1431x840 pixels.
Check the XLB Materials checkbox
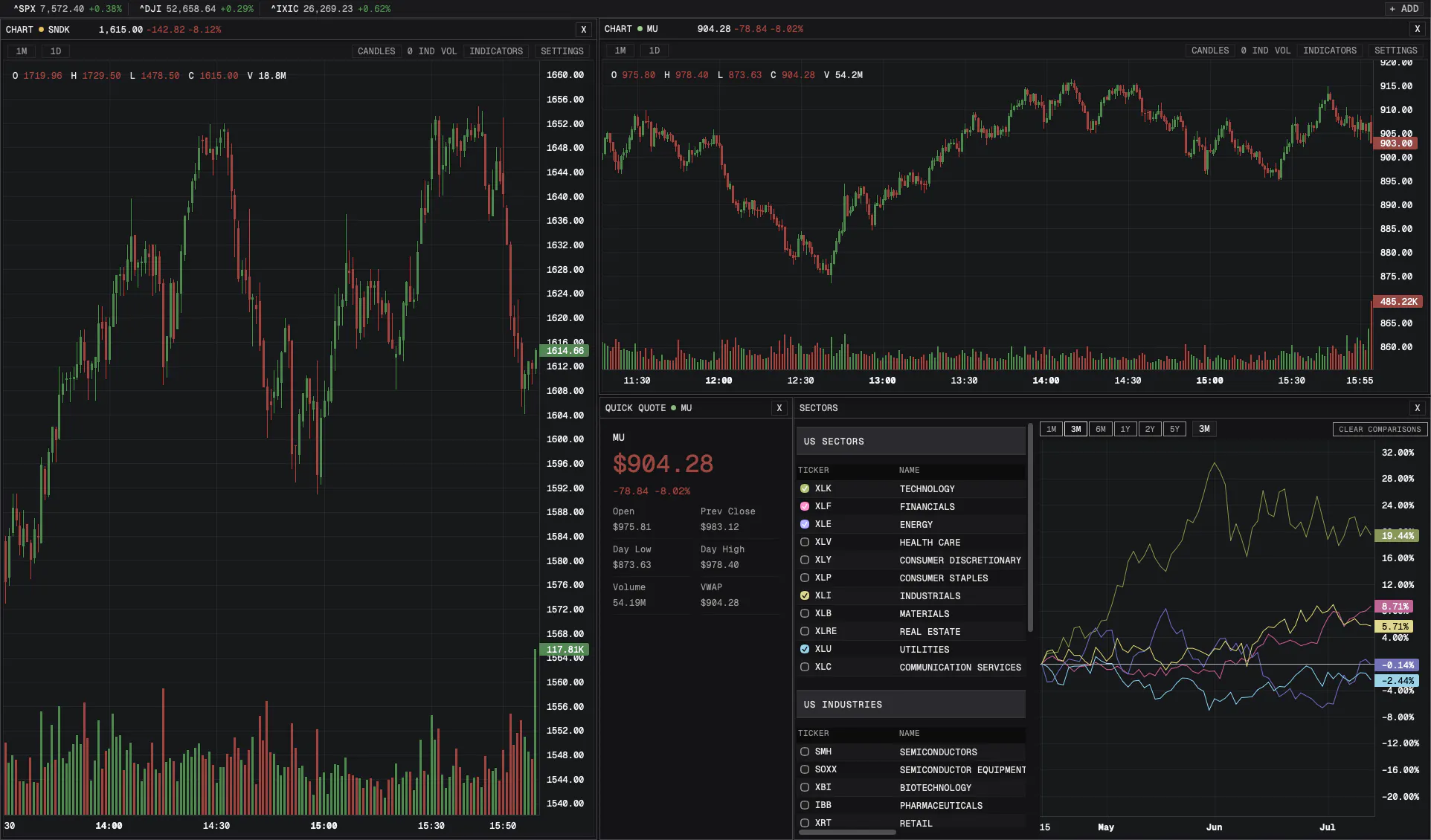point(805,613)
